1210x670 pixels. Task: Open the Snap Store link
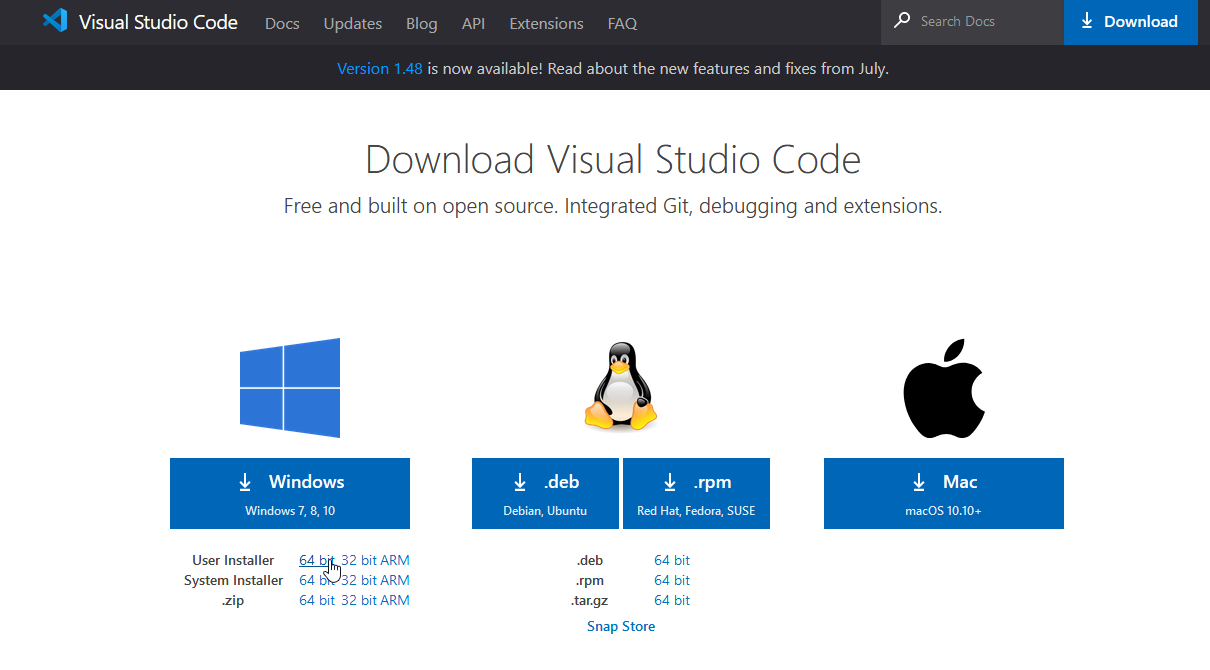pyautogui.click(x=621, y=627)
